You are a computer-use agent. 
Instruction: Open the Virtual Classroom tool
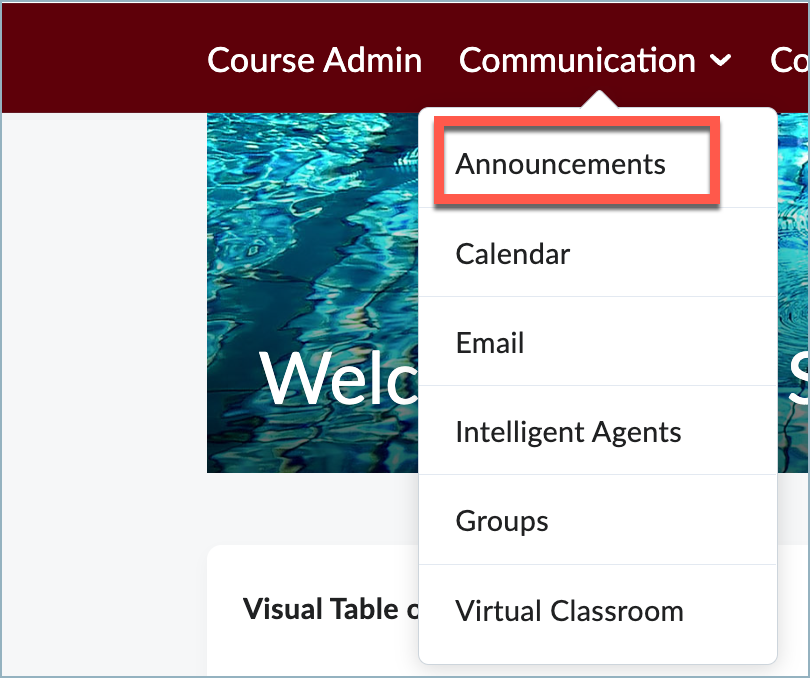[569, 609]
